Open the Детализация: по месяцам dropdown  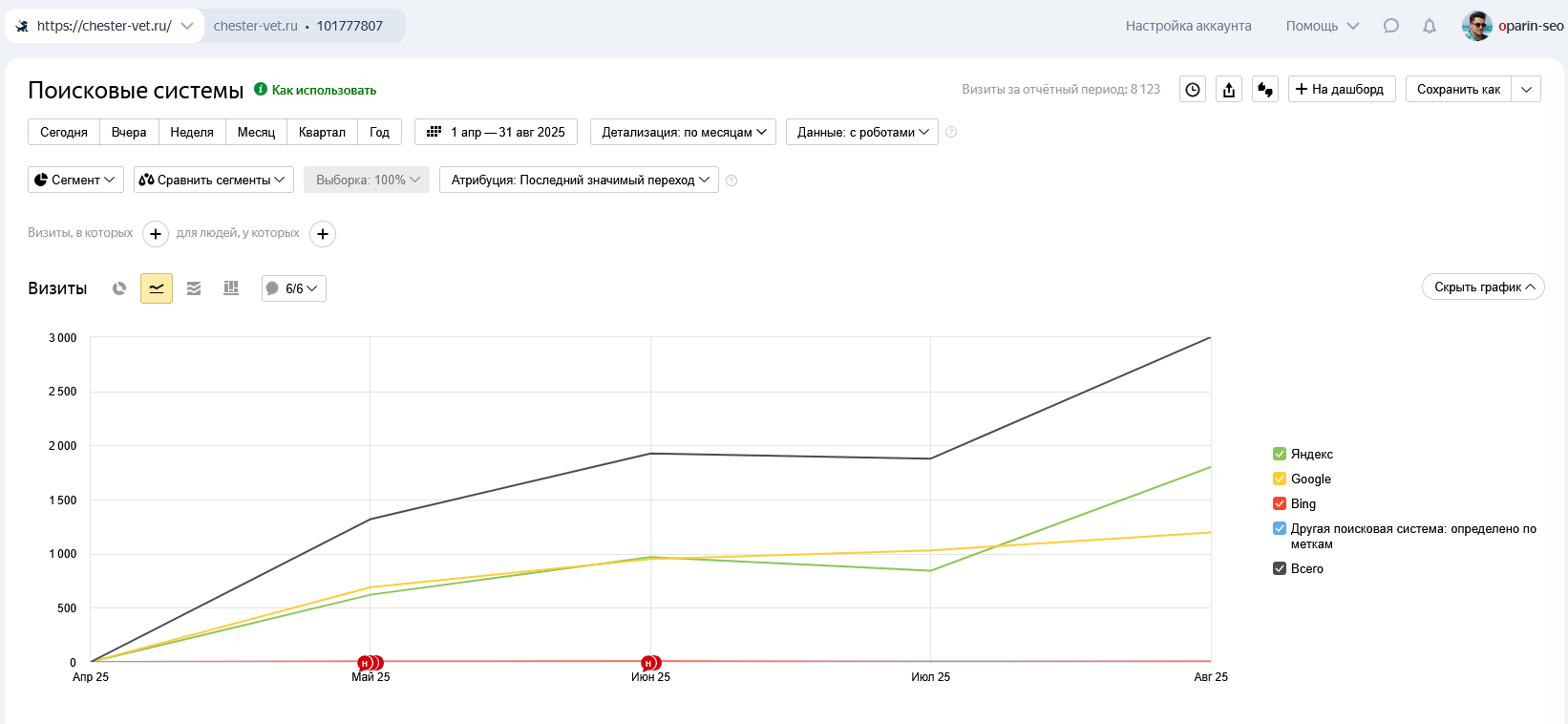[683, 132]
